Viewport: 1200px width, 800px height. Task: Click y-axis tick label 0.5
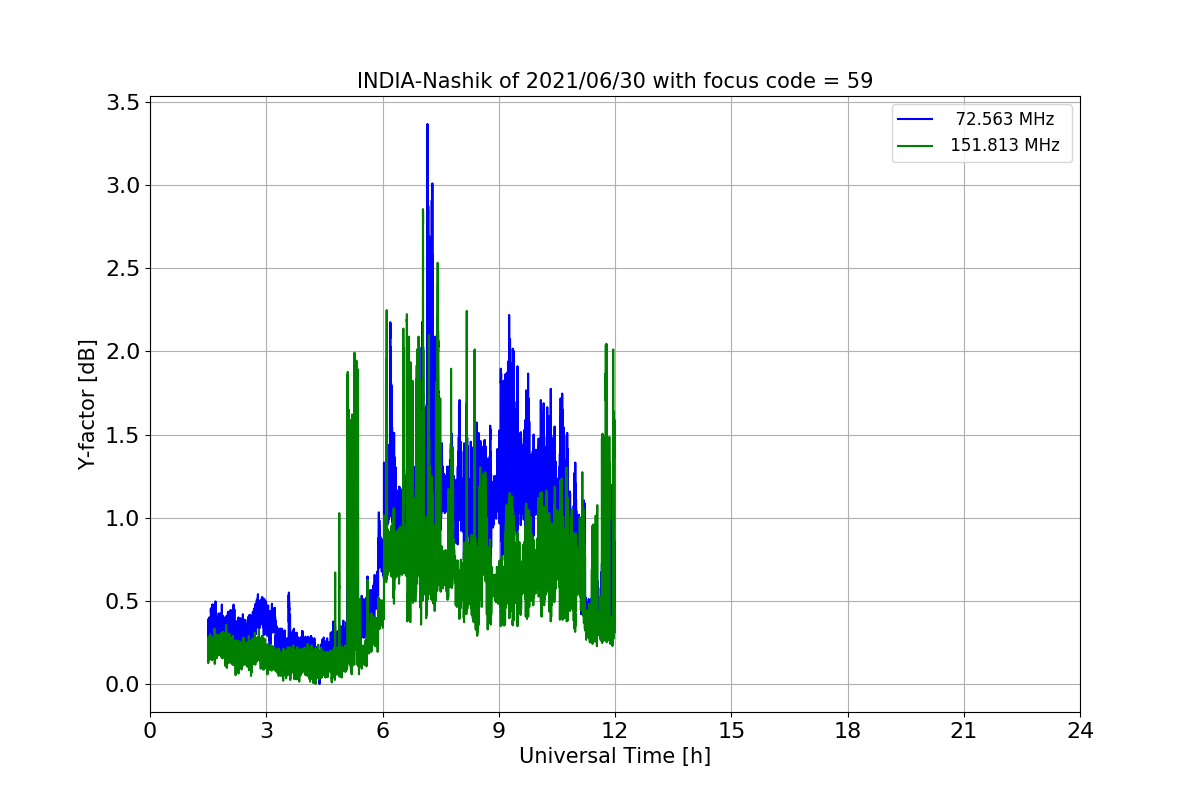point(123,601)
